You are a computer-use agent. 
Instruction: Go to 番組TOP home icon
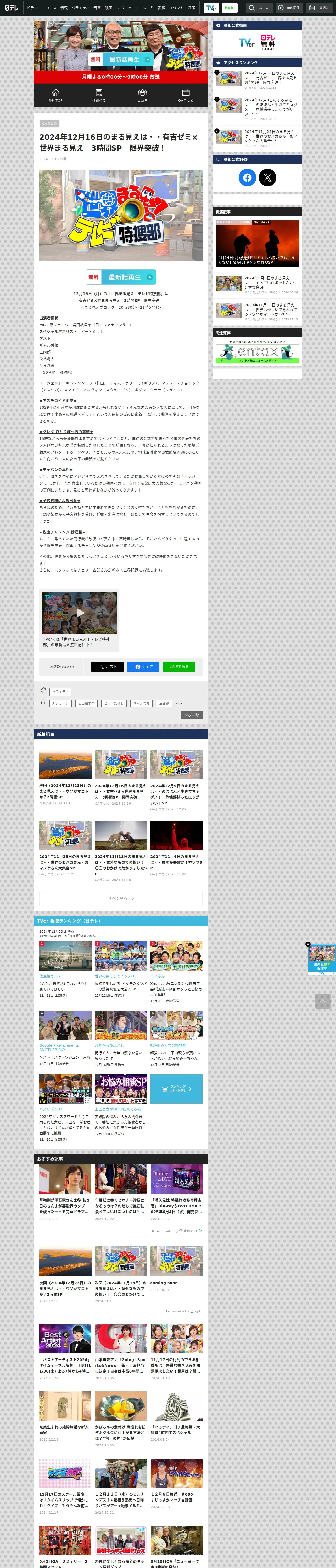55,95
